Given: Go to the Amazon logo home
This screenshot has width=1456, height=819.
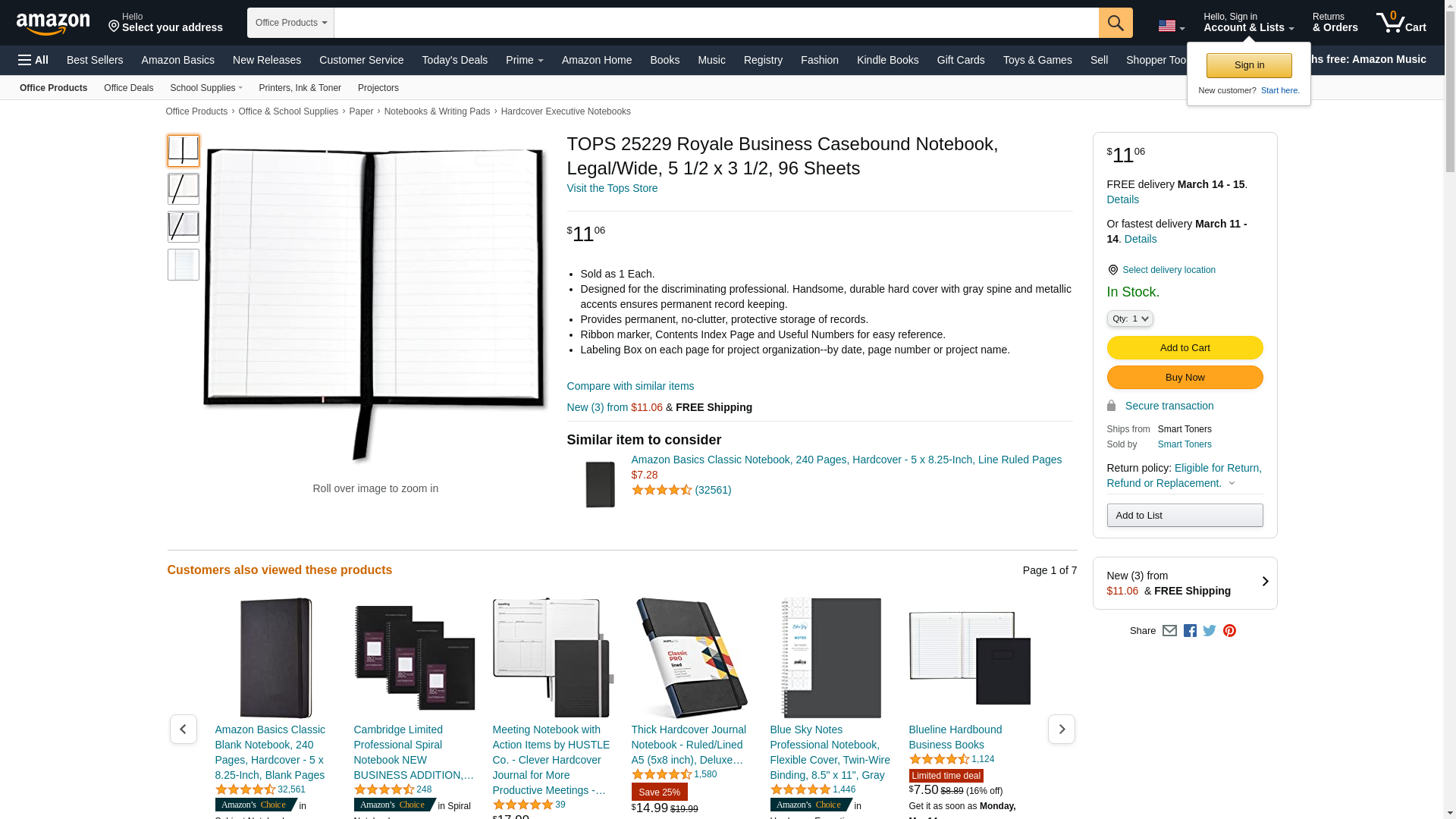Looking at the screenshot, I should point(53,24).
